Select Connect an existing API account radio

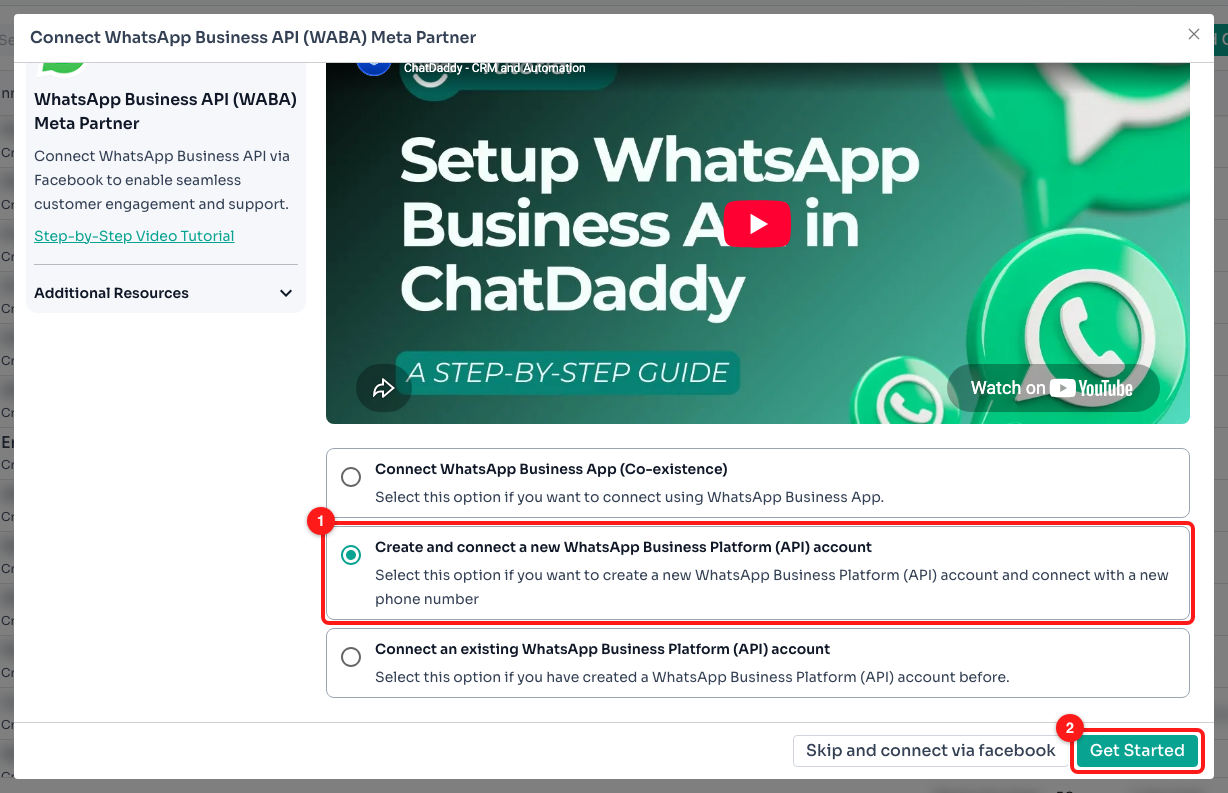(x=351, y=657)
